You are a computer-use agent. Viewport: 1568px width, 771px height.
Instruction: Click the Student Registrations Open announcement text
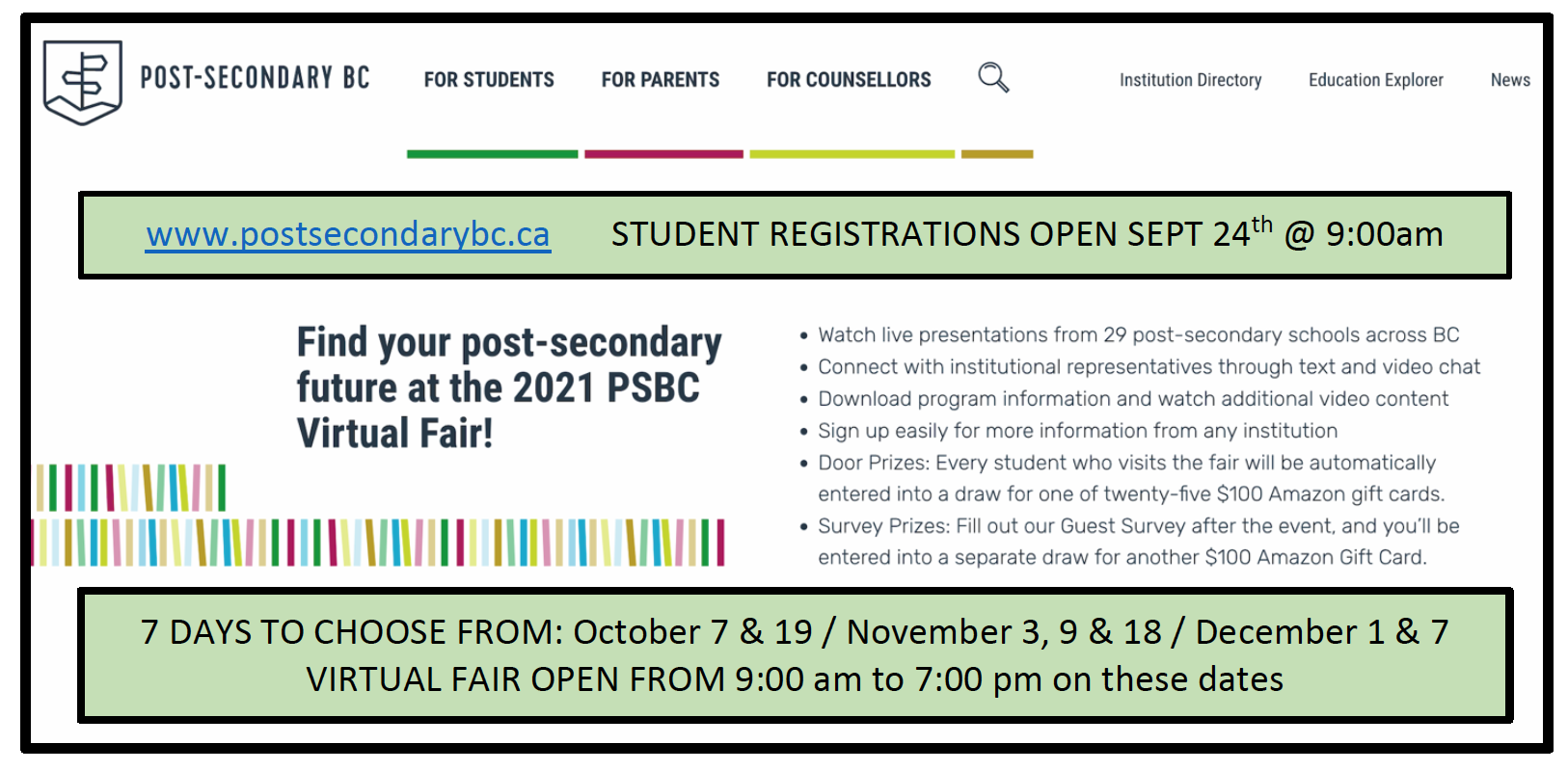[1026, 234]
